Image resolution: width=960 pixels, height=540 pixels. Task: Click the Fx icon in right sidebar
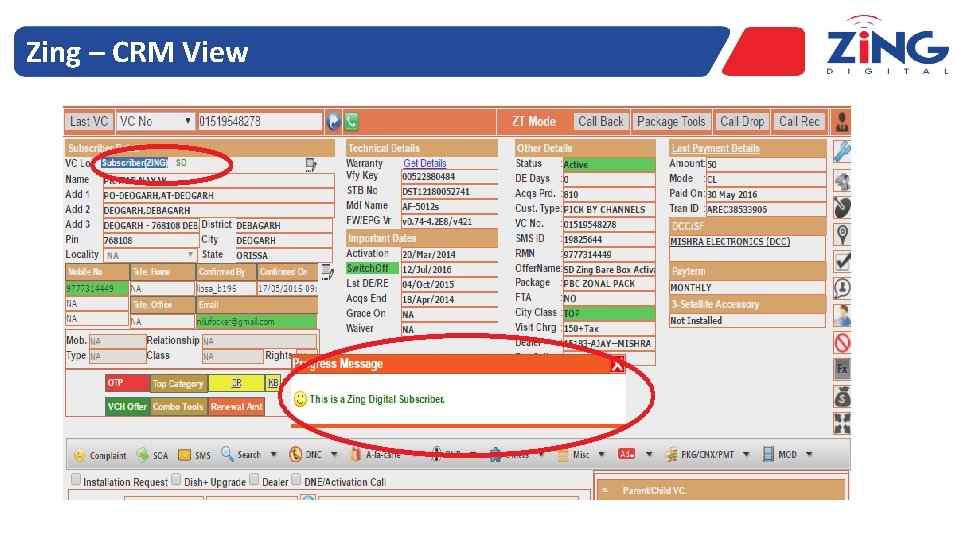[842, 369]
